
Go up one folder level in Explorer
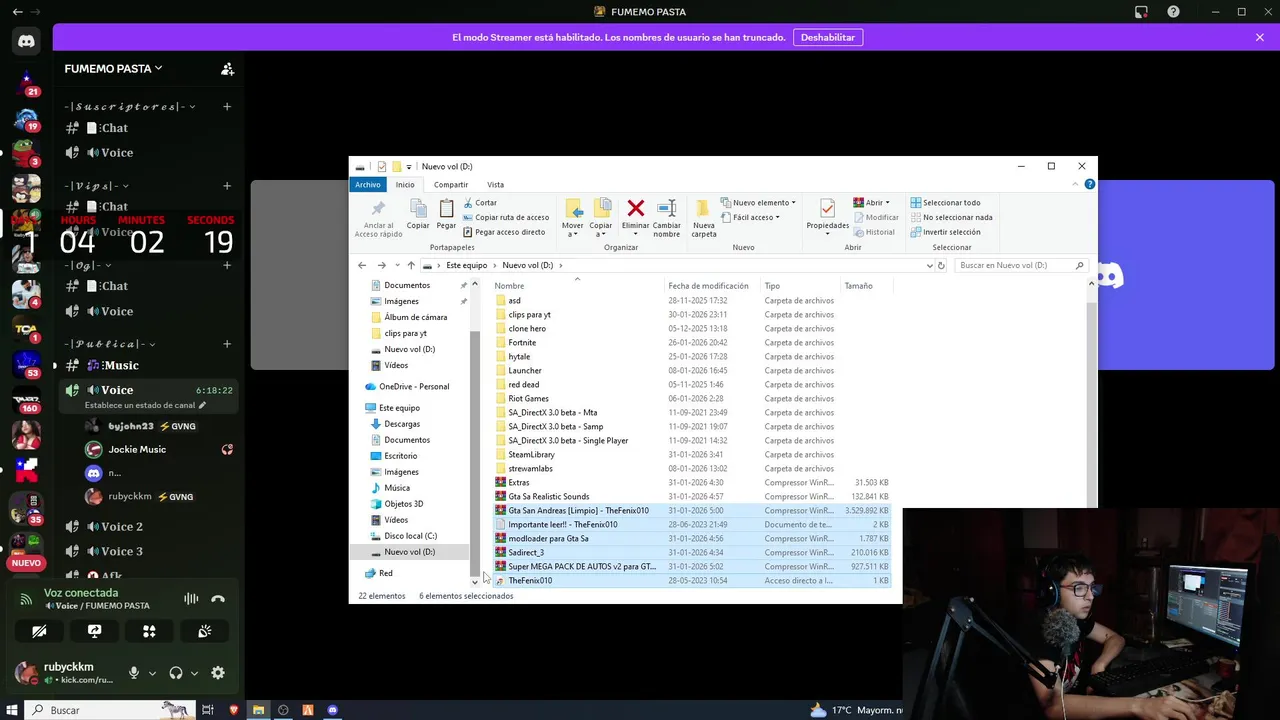411,265
